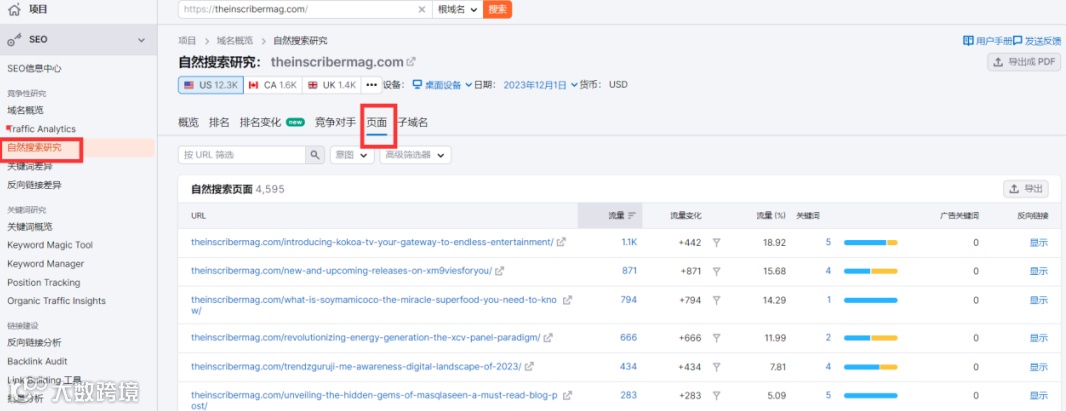
Task: Click filter icon in +871 row
Action: [x=716, y=270]
